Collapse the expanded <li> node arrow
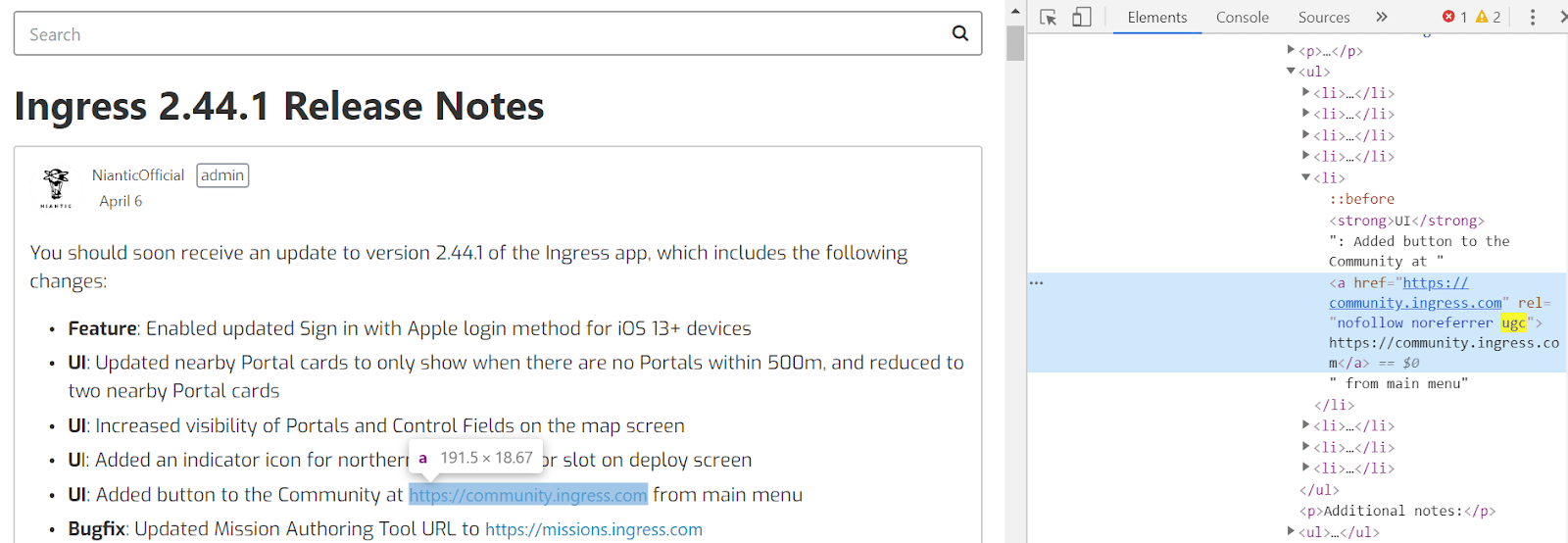The image size is (1568, 543). tap(1305, 177)
